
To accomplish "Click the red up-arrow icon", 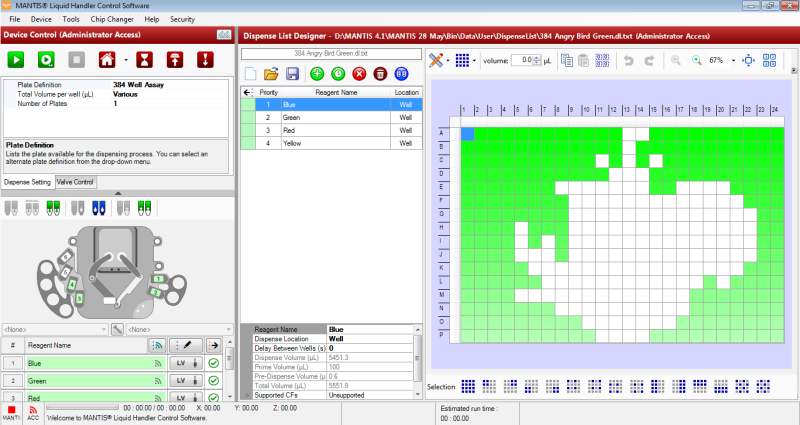I will pyautogui.click(x=175, y=60).
